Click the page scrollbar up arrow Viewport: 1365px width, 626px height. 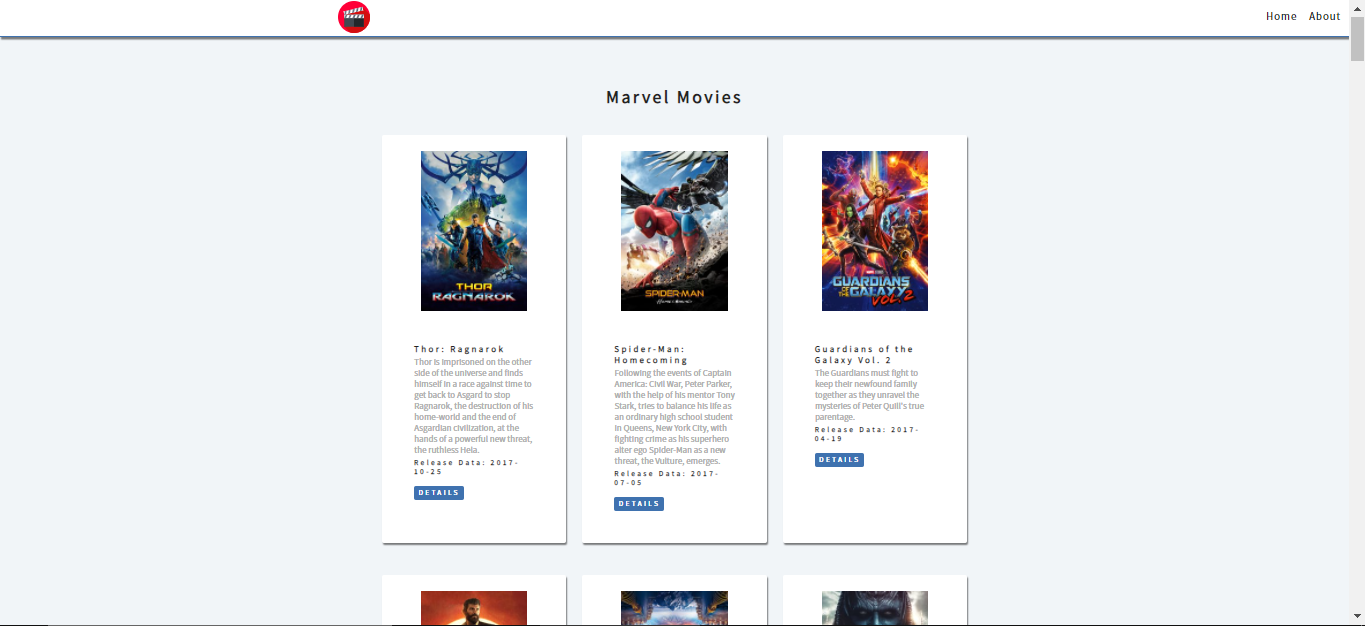coord(1357,8)
